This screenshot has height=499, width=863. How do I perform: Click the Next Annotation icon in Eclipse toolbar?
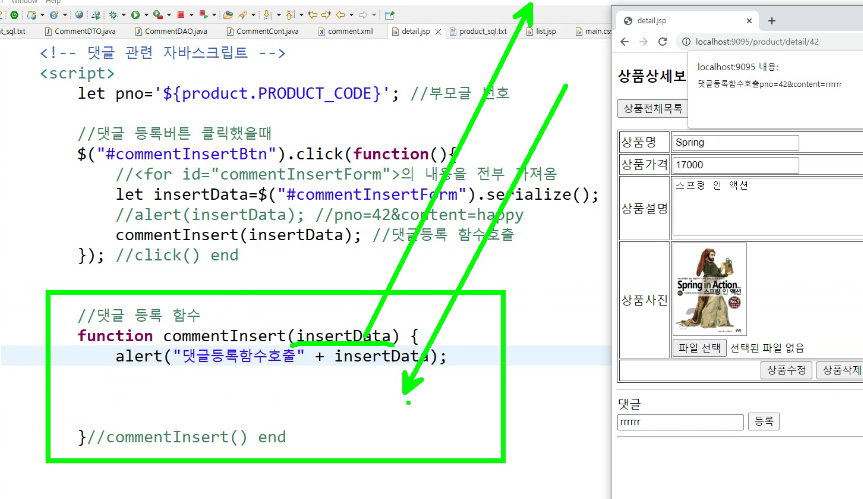(267, 15)
